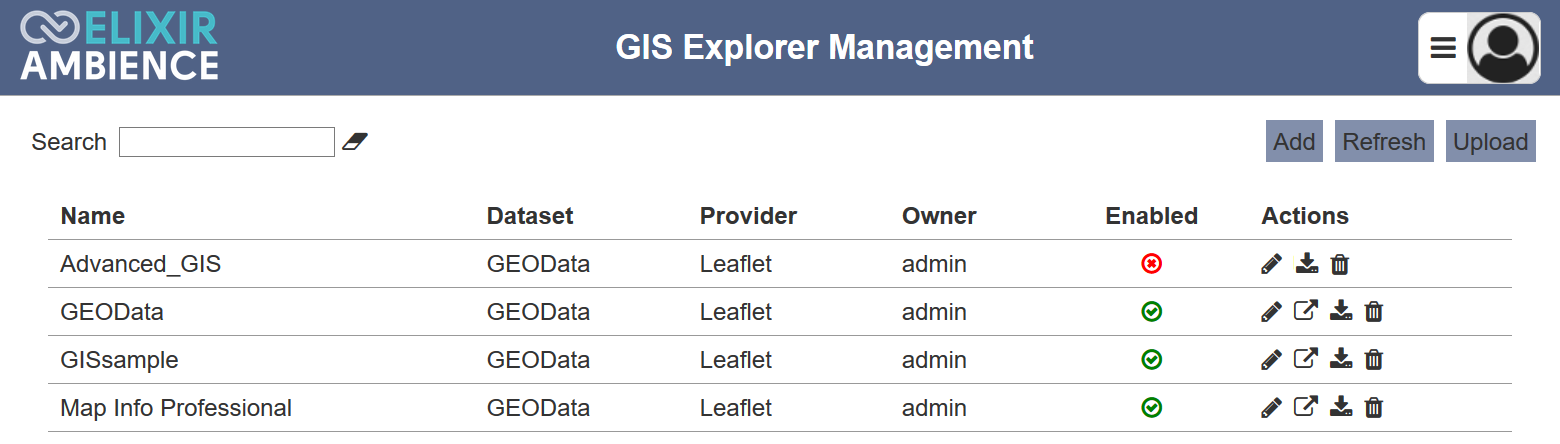Edit the GISsample entry

(x=1271, y=359)
